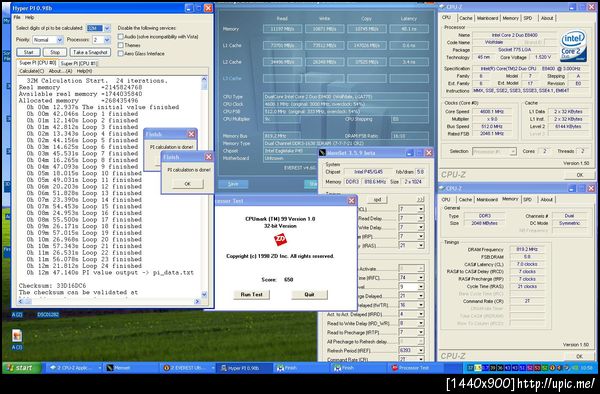This screenshot has height=394, width=600.
Task: Open About...(A) menu in Super PI
Action: (60, 71)
